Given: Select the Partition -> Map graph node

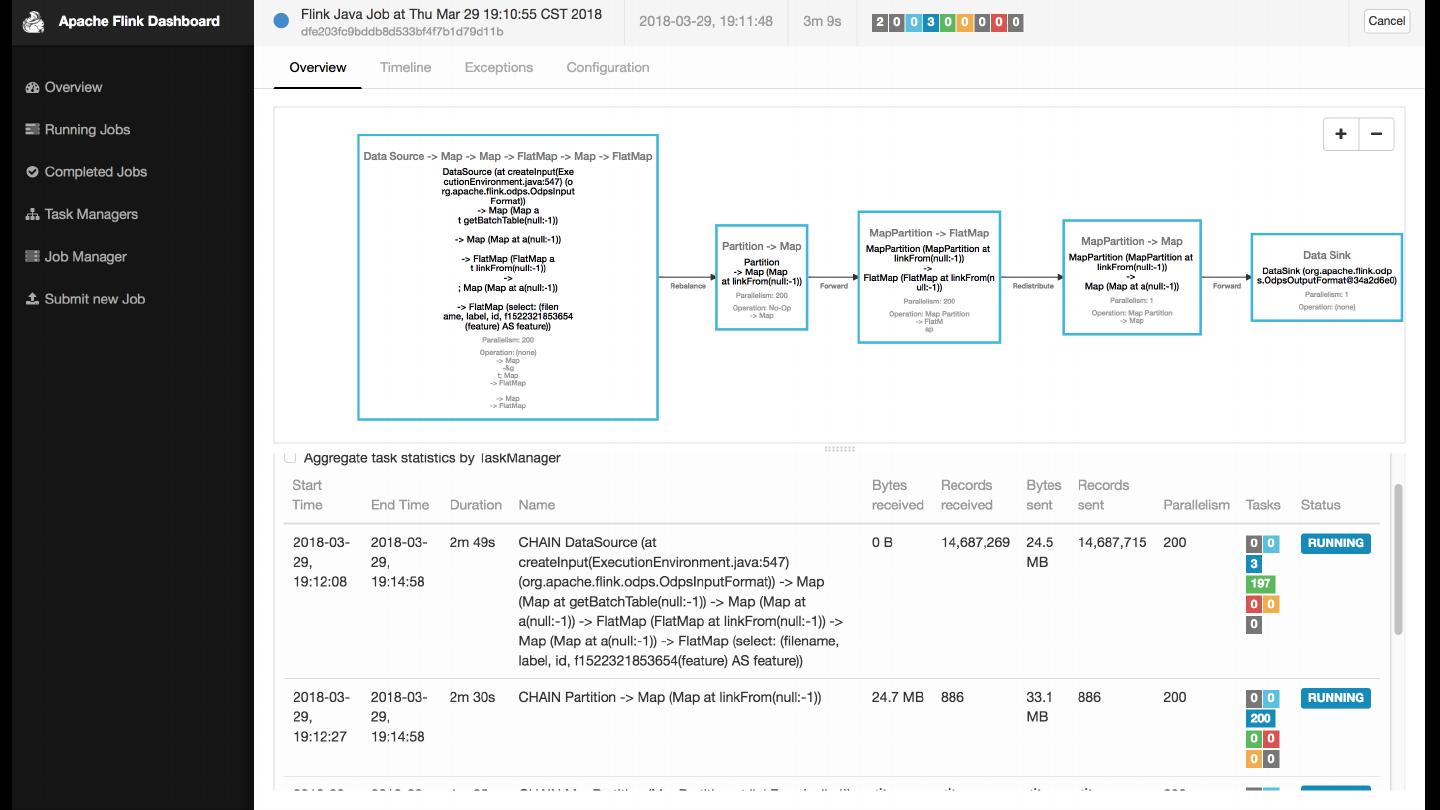Looking at the screenshot, I should pyautogui.click(x=762, y=277).
